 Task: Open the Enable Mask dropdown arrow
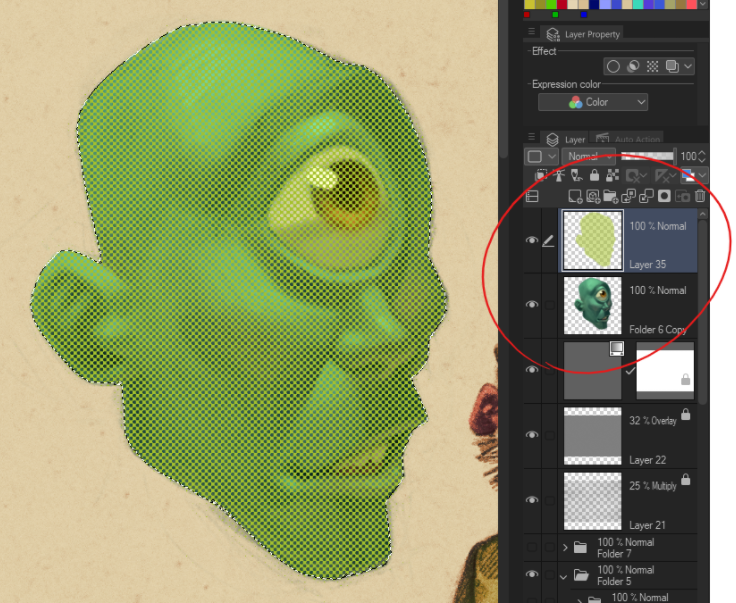coord(644,176)
